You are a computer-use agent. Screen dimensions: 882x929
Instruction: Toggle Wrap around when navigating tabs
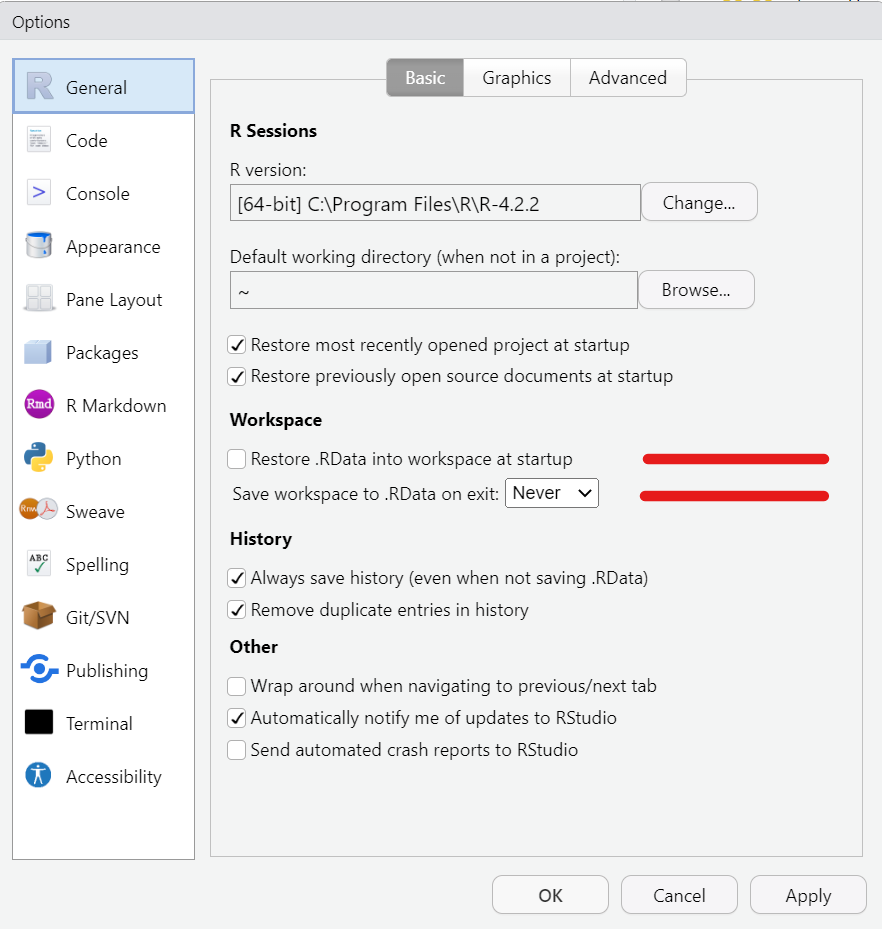237,687
